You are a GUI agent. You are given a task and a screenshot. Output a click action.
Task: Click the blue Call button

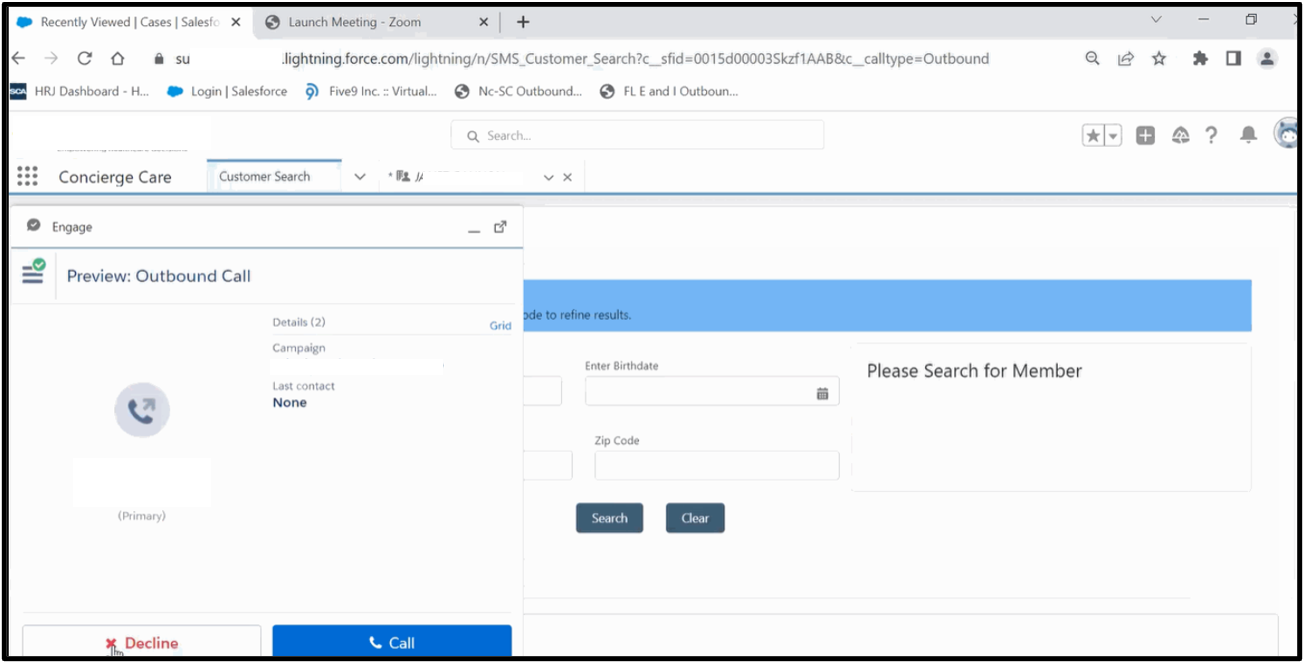tap(392, 643)
